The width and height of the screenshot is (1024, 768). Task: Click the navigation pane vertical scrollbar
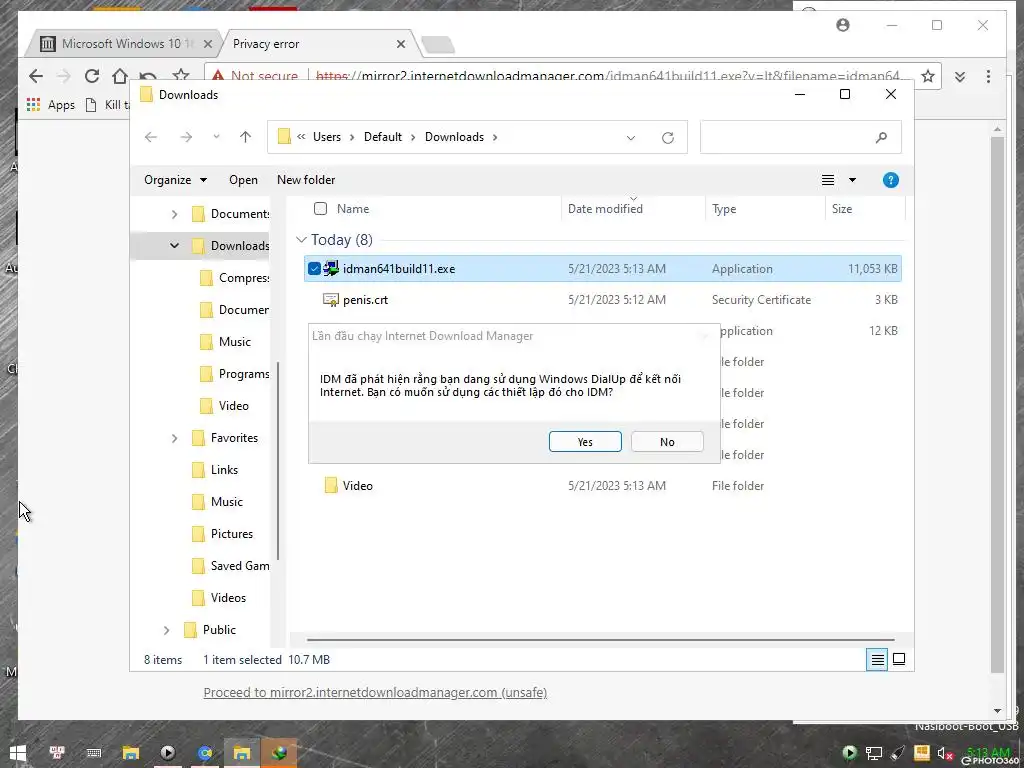coord(278,460)
